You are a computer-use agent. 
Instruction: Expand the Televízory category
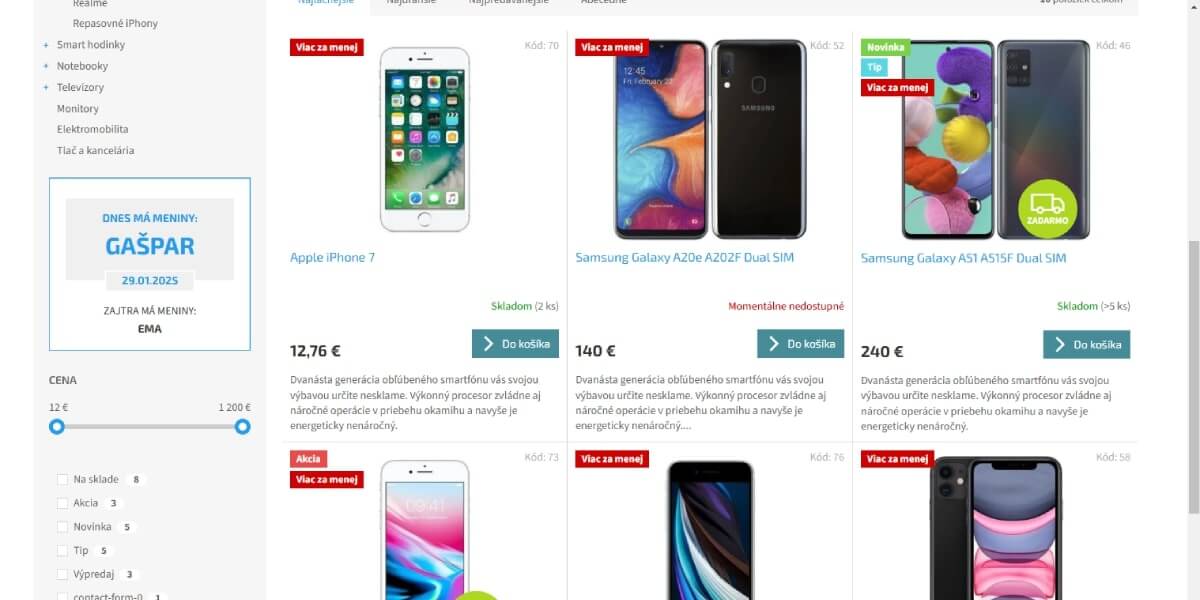coord(46,87)
